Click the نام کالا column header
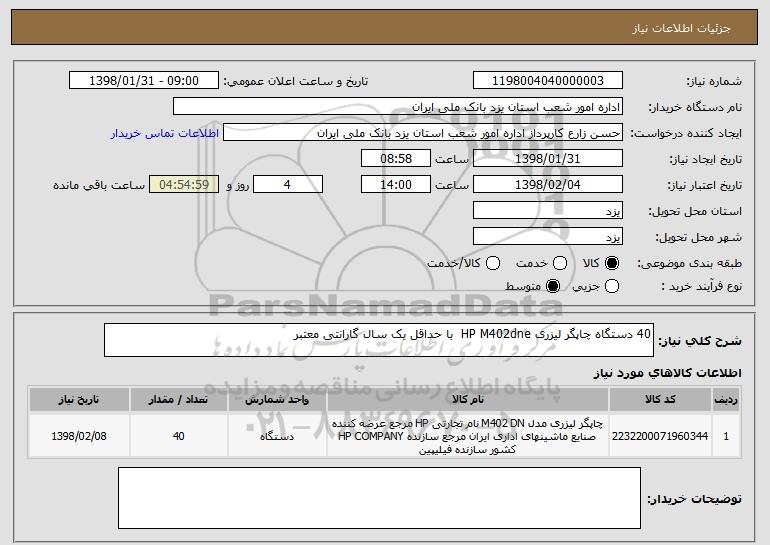 (x=468, y=400)
